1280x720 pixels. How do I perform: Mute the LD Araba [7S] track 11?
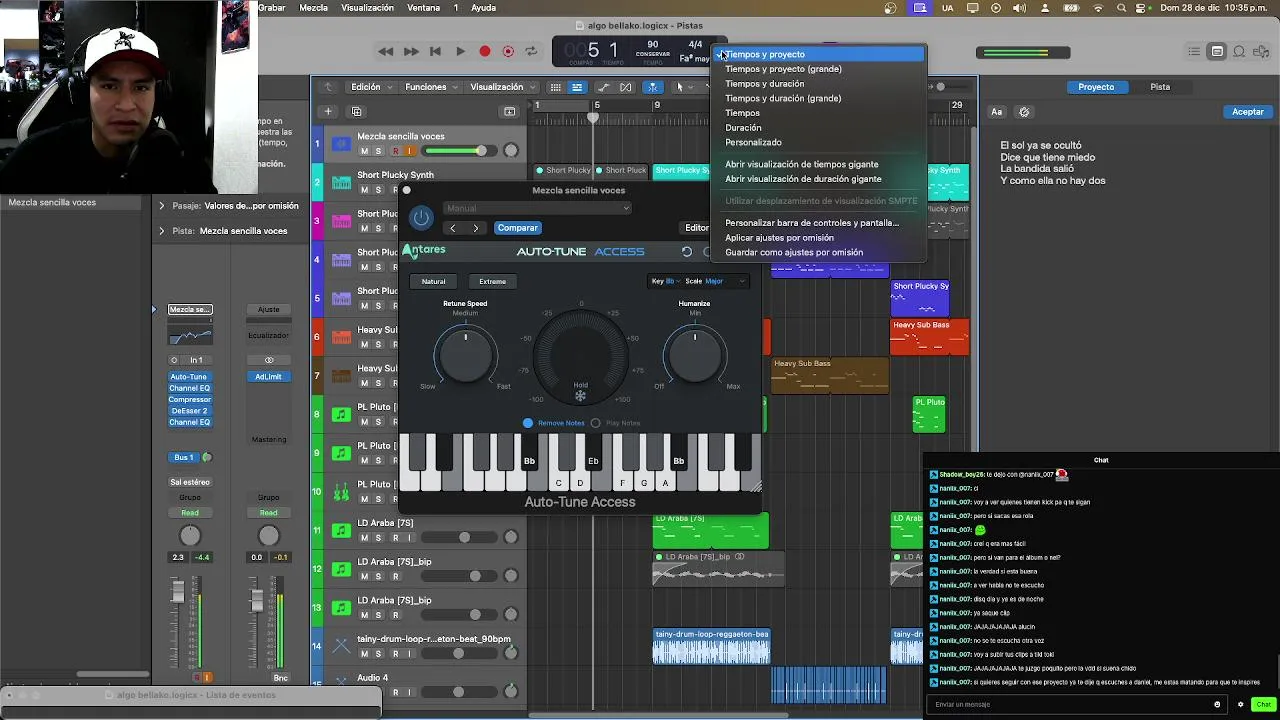[364, 537]
